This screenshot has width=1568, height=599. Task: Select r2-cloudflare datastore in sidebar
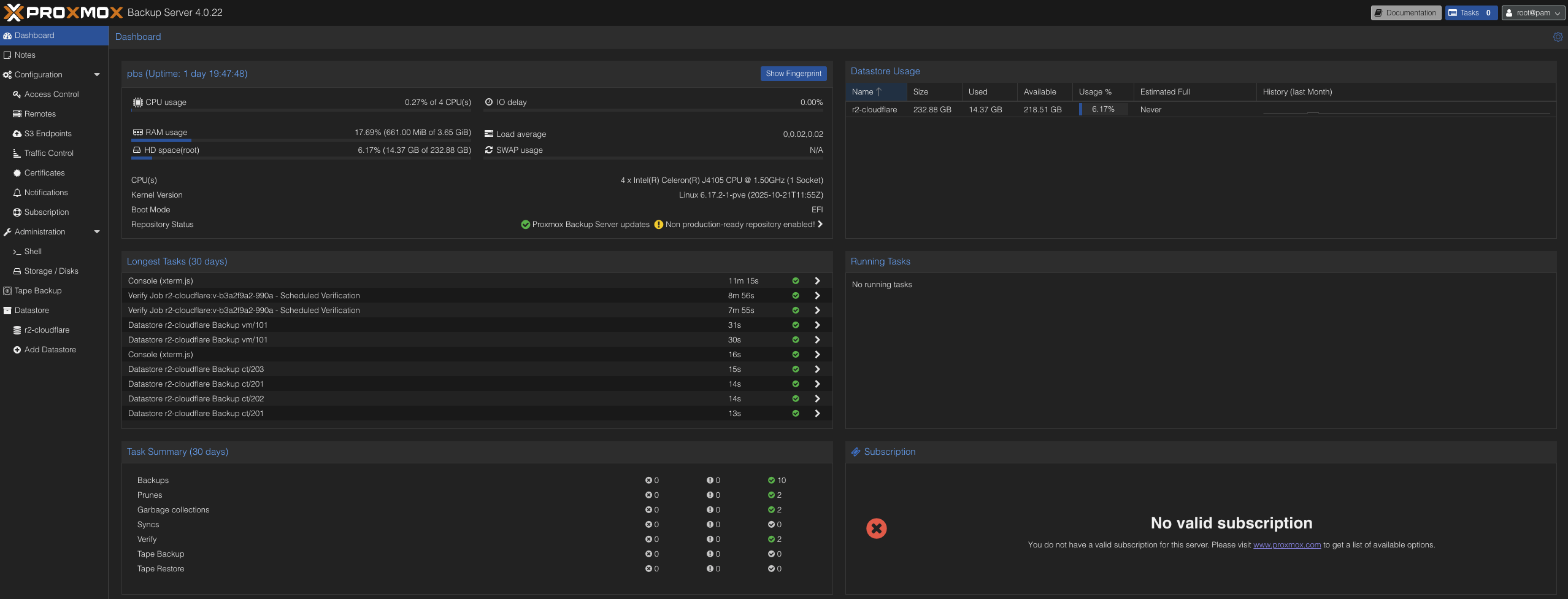tap(47, 330)
